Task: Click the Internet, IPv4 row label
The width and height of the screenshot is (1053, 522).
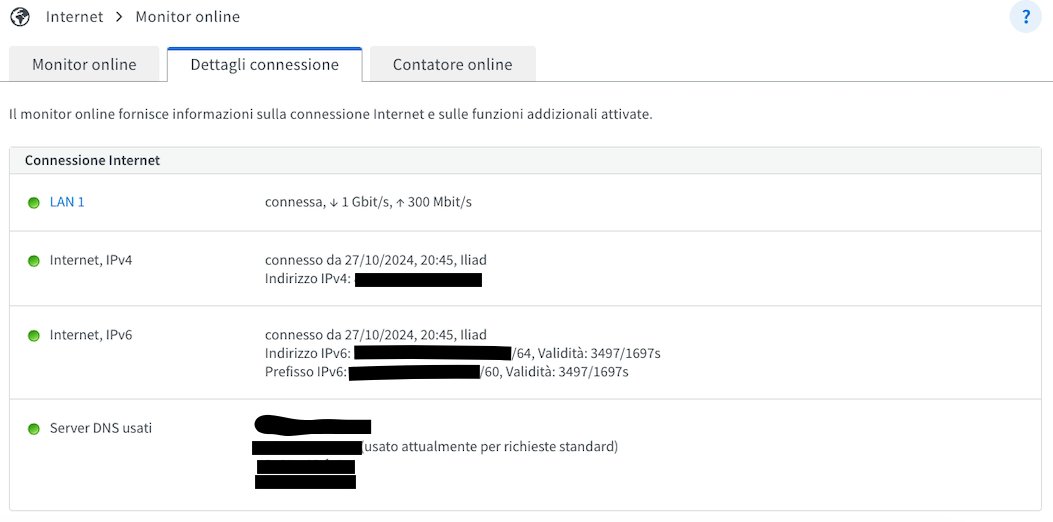Action: pyautogui.click(x=91, y=260)
